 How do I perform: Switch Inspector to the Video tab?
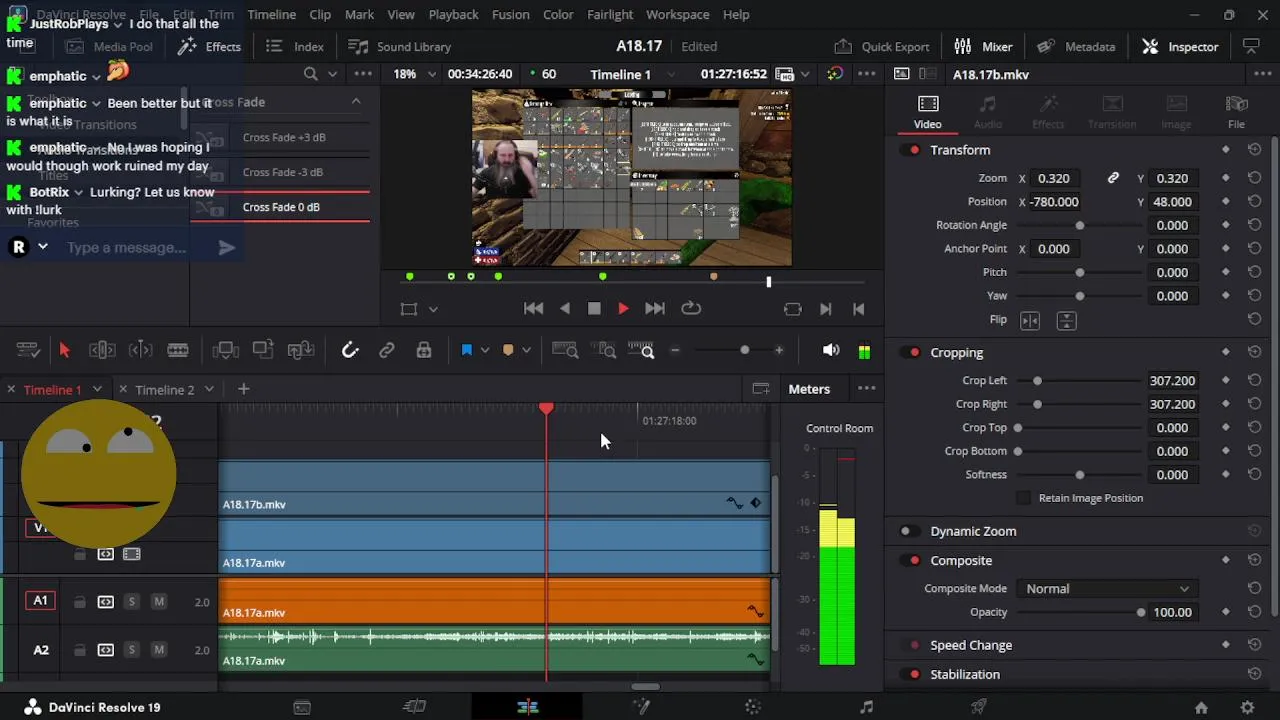[927, 112]
